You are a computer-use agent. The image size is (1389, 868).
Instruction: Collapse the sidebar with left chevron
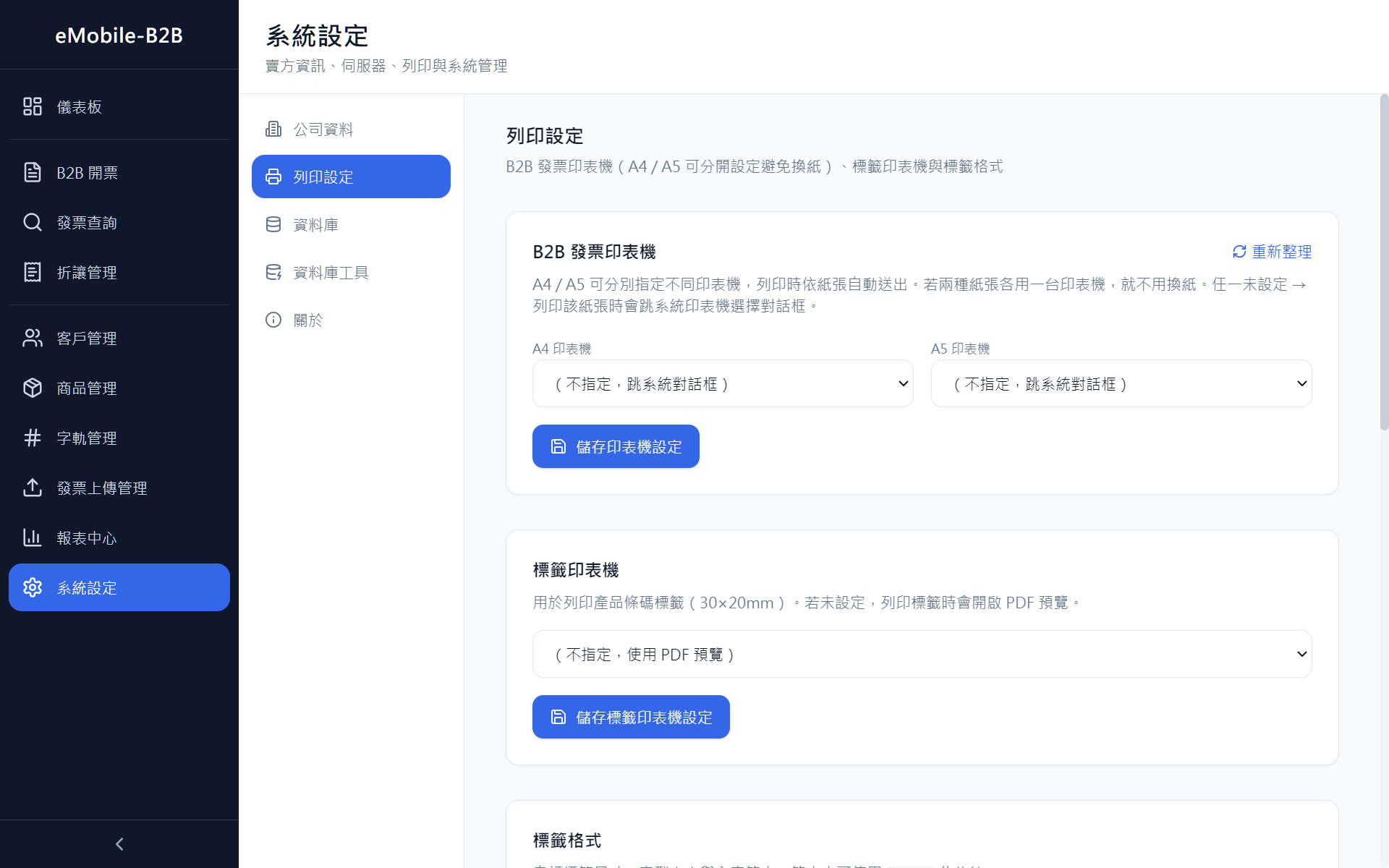(119, 844)
